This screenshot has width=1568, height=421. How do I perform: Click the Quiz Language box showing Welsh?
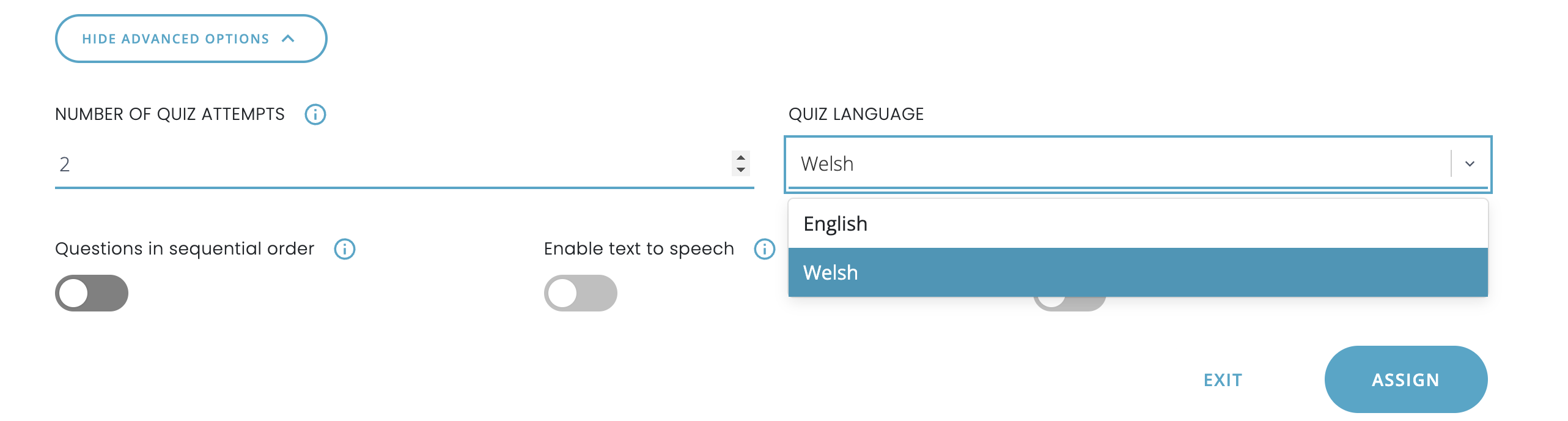click(x=1119, y=164)
